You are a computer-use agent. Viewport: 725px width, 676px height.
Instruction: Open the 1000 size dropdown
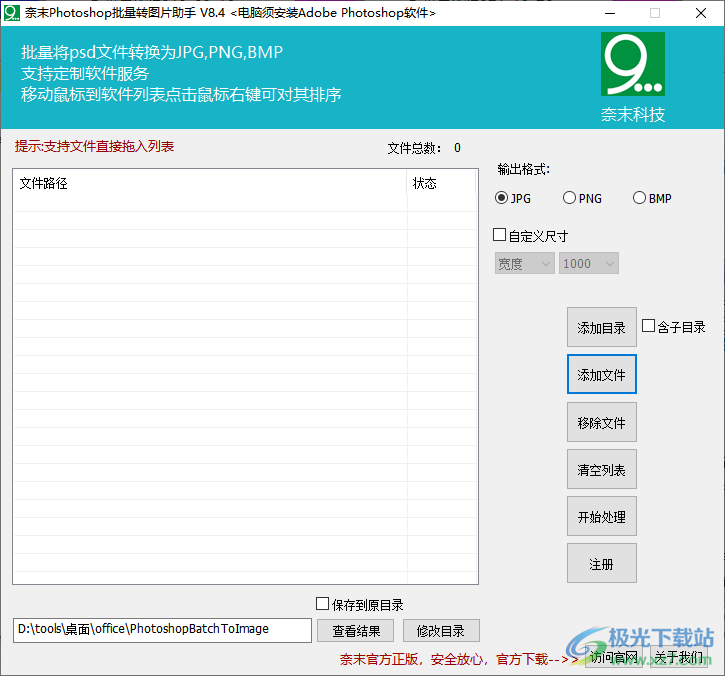coord(589,263)
